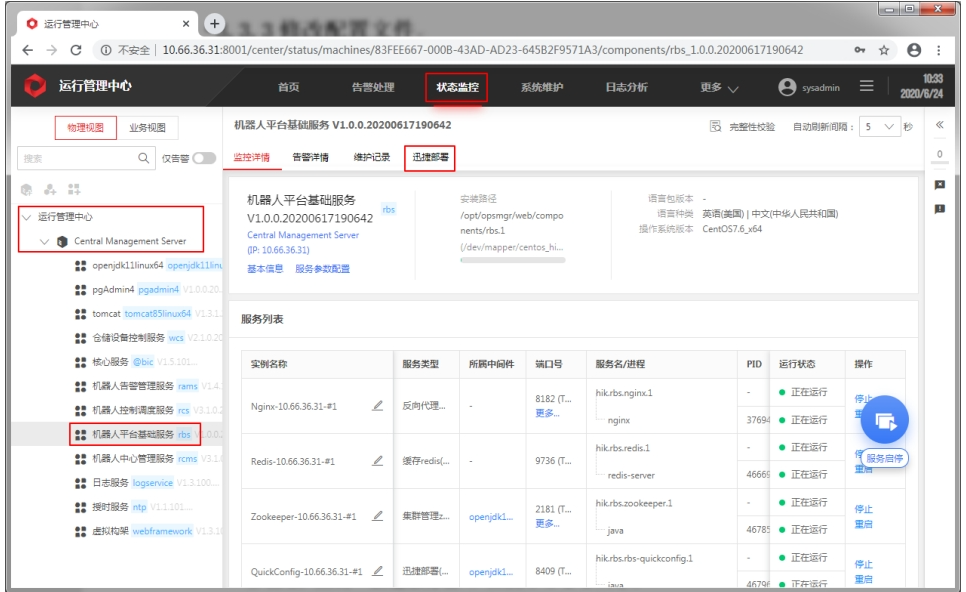Collapse the Central Management Server tree node
This screenshot has height=592, width=966.
click(45, 241)
